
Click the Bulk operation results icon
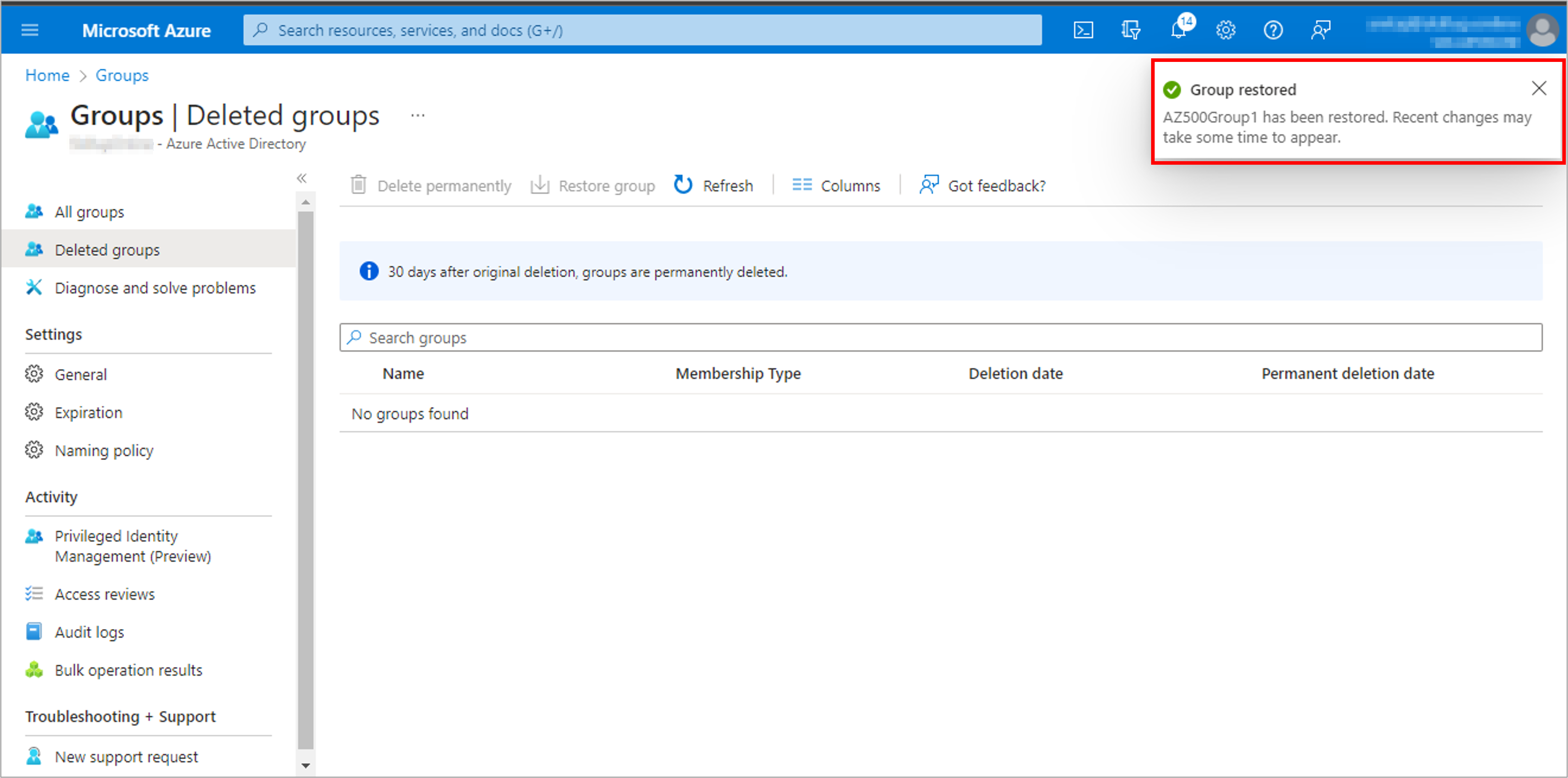click(x=34, y=669)
